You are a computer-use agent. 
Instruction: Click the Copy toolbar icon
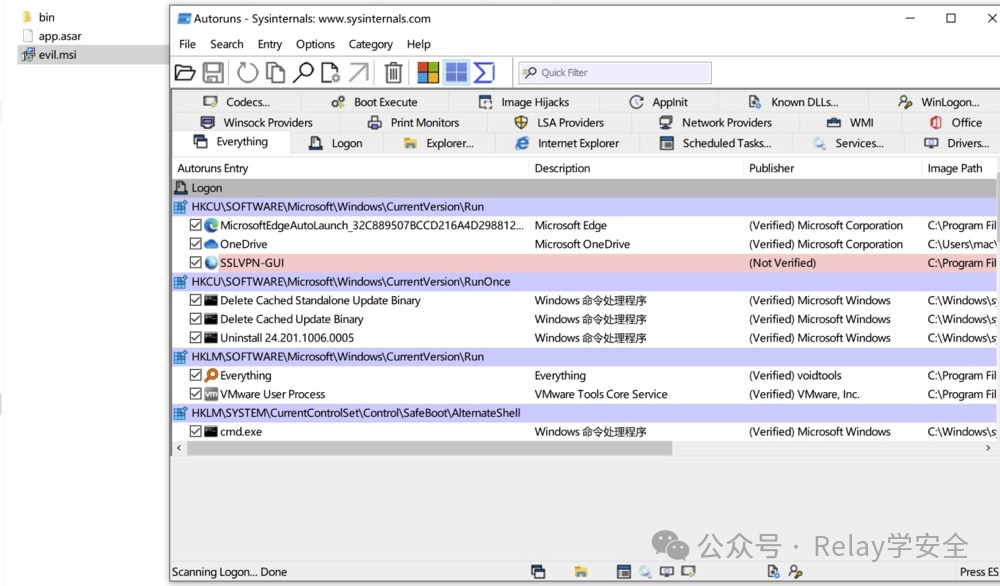pos(275,73)
